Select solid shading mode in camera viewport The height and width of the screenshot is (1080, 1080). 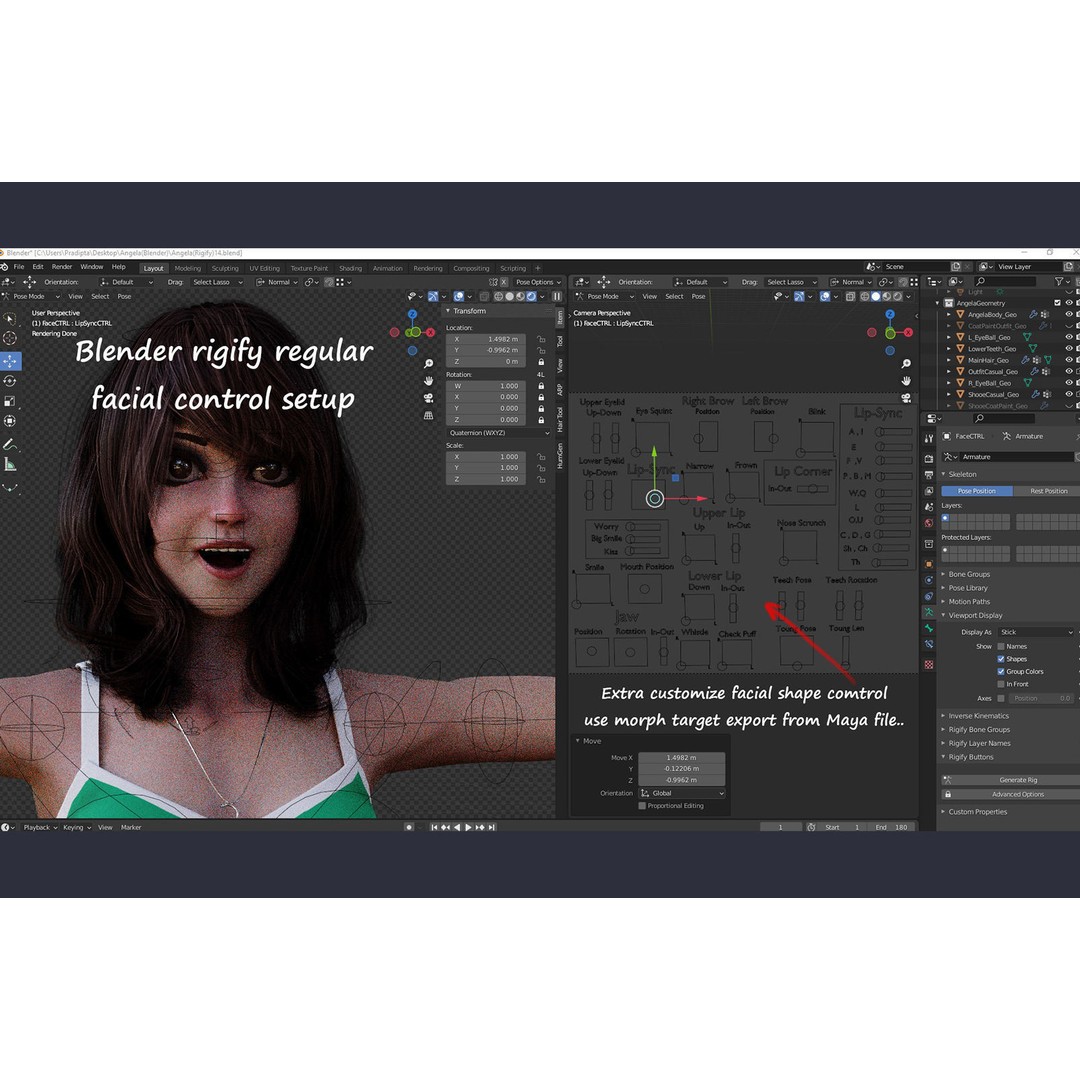click(876, 297)
